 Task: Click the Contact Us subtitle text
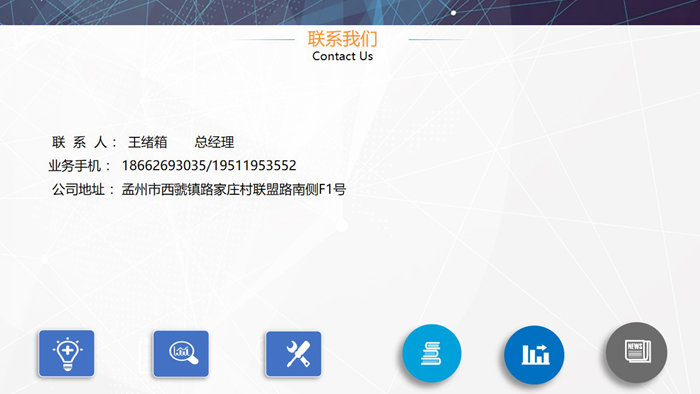(342, 56)
